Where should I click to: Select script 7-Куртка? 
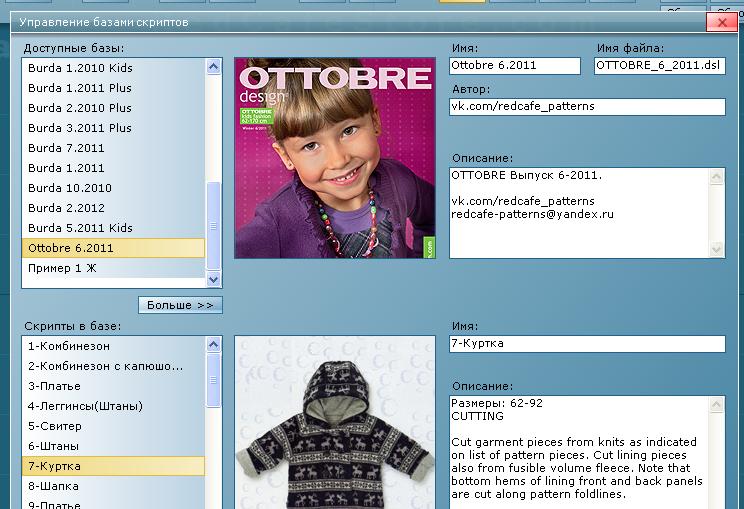pos(113,466)
